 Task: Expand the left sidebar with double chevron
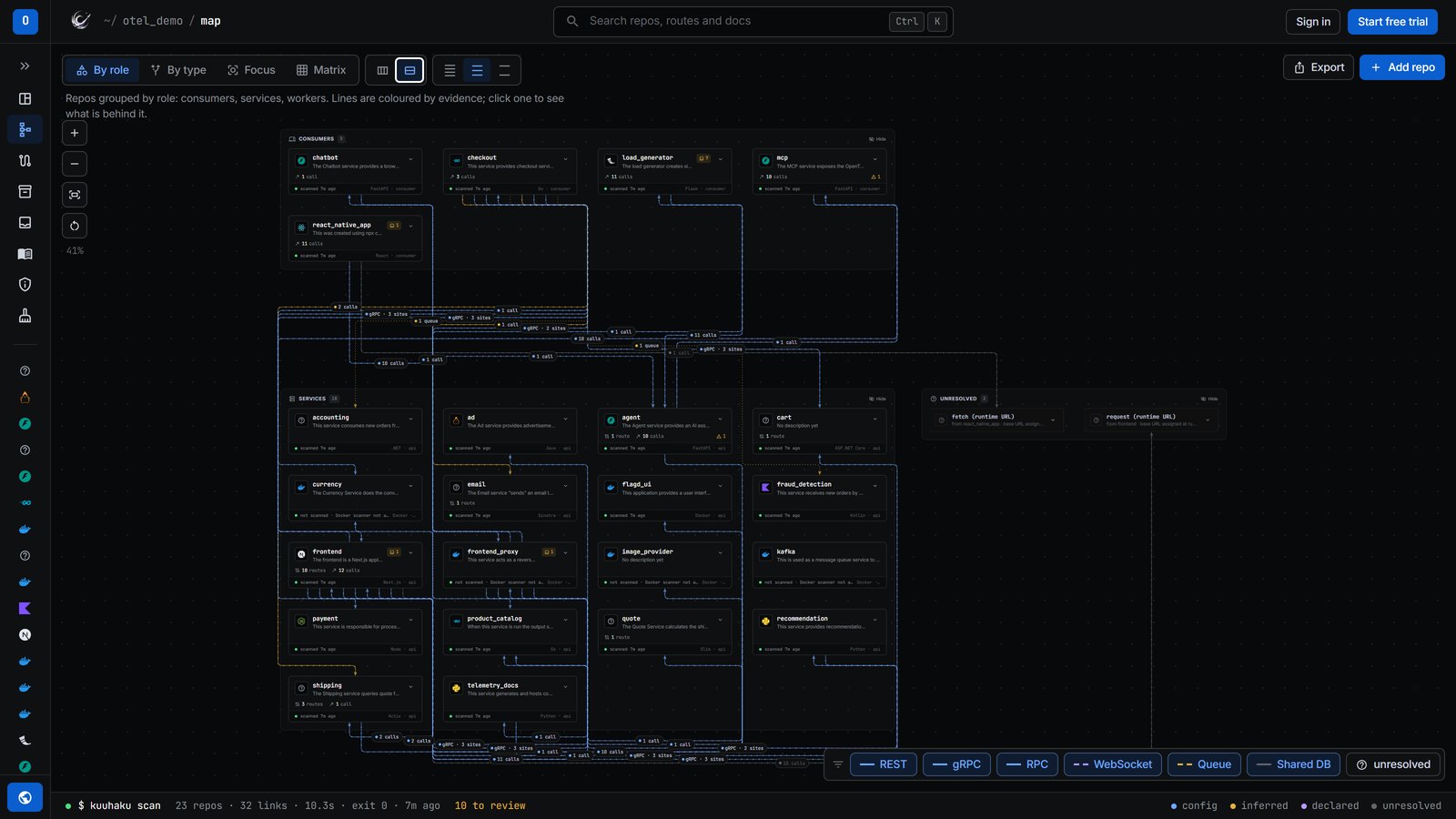tap(25, 66)
